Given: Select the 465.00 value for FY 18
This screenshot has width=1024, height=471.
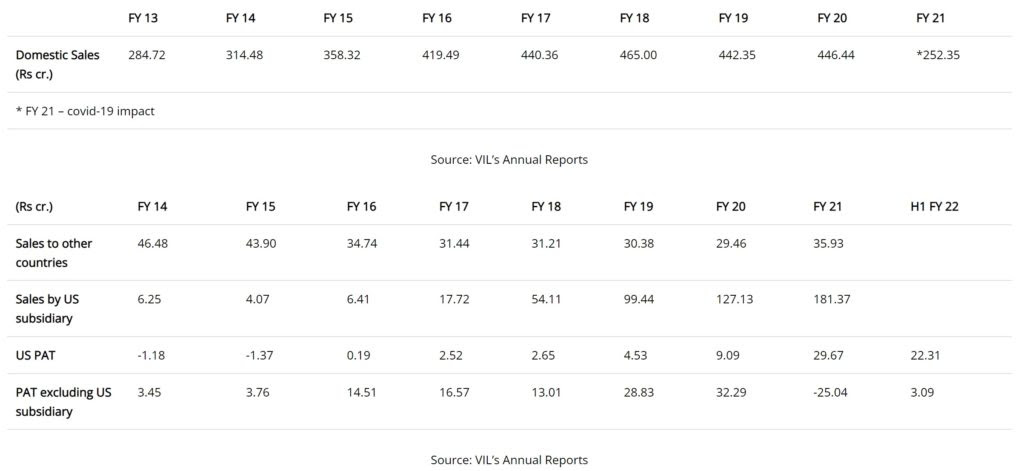Looking at the screenshot, I should [x=638, y=56].
